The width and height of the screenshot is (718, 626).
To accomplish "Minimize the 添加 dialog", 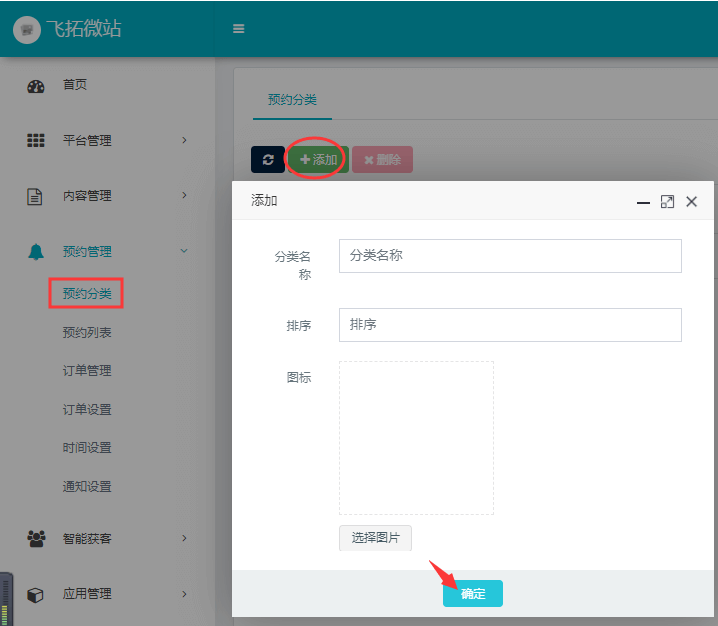I will pos(643,202).
